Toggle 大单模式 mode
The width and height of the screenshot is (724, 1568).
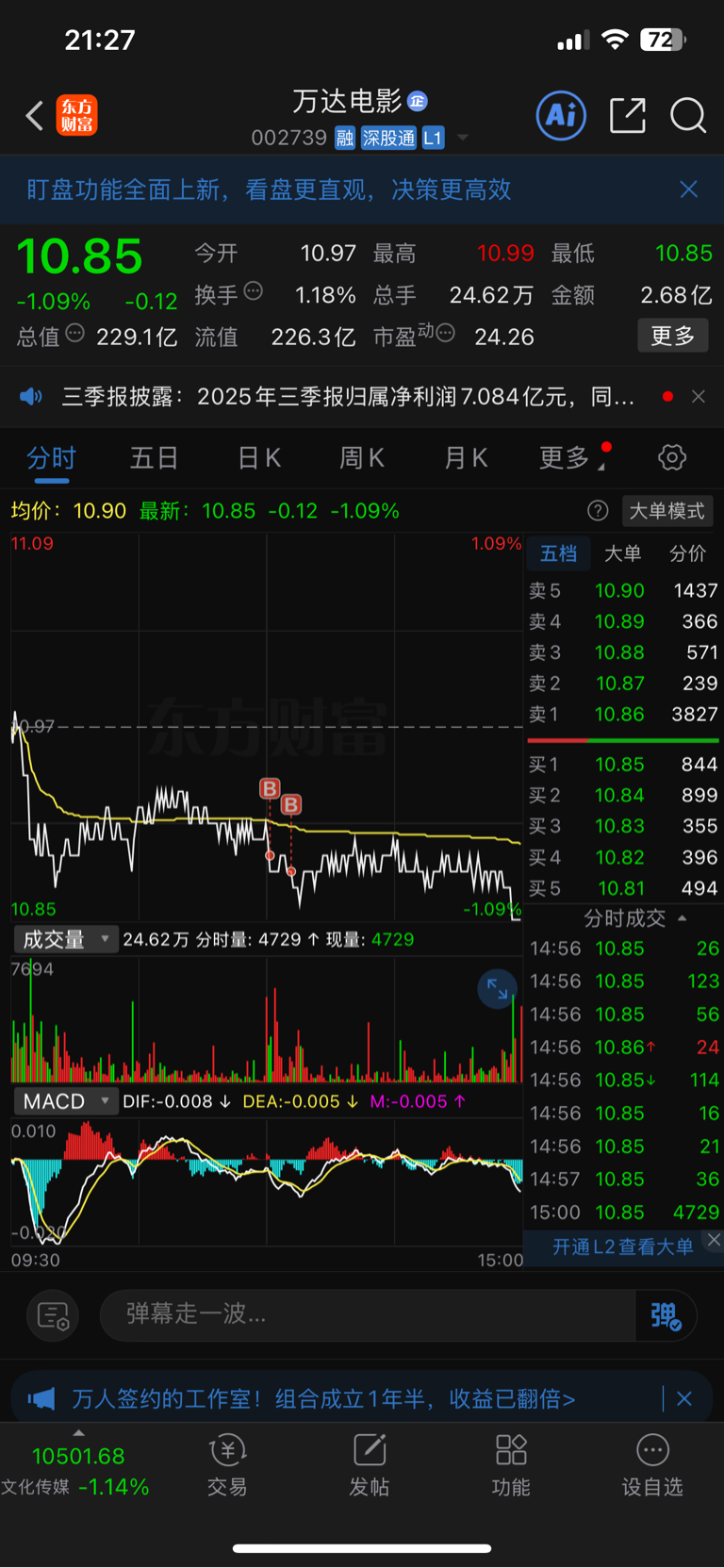pyautogui.click(x=667, y=510)
